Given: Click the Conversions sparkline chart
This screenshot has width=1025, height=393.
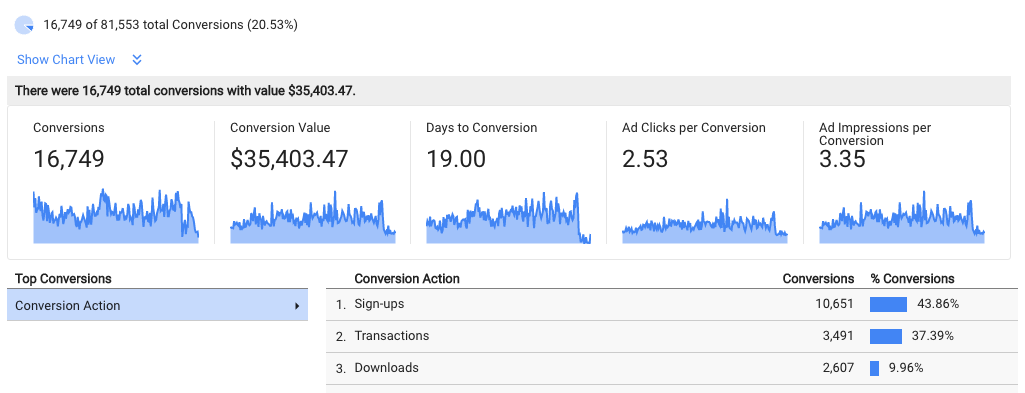Looking at the screenshot, I should [116, 216].
